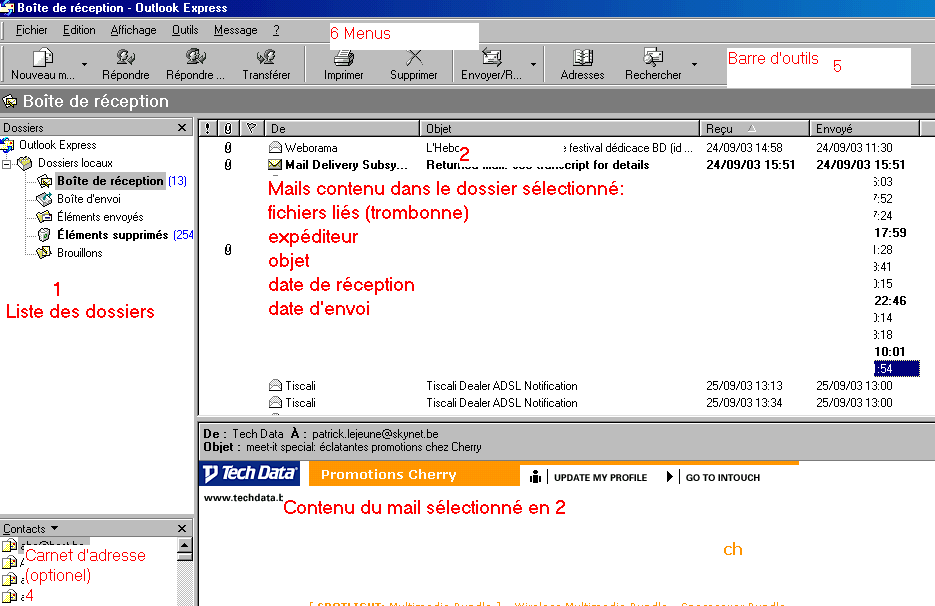Click the 24/09/03 14:58 received date

click(x=744, y=147)
